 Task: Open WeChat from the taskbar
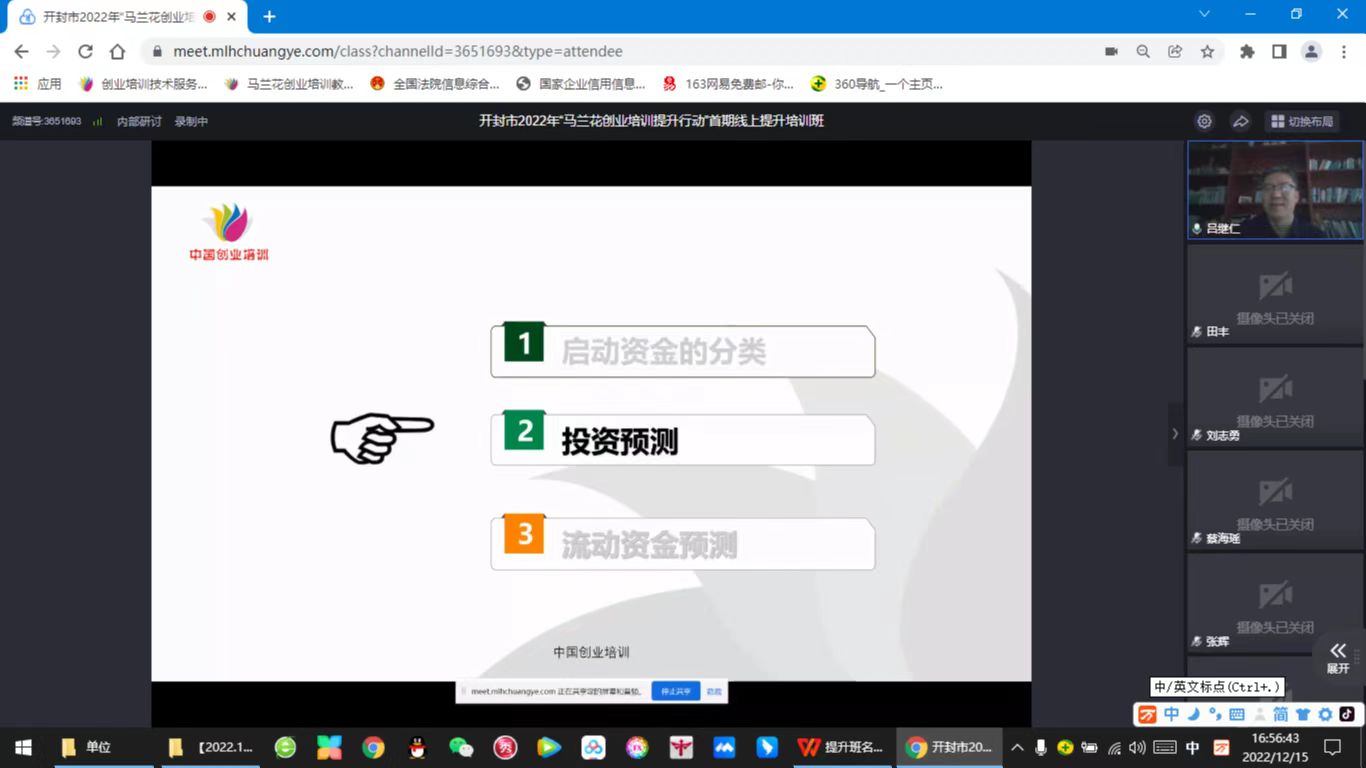(461, 747)
